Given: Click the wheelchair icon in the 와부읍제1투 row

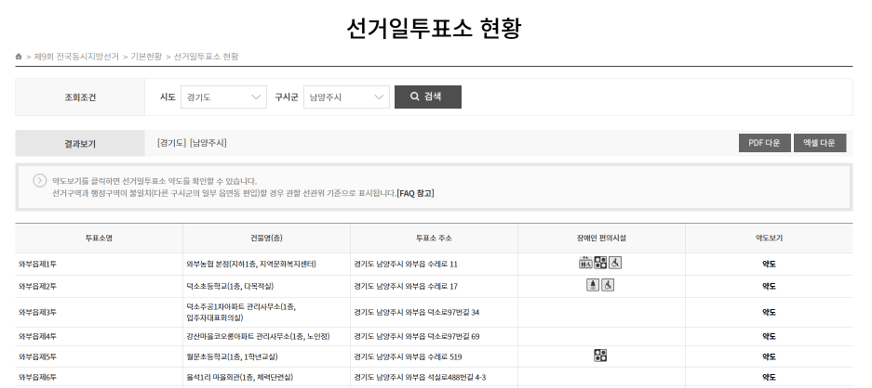Looking at the screenshot, I should coord(615,263).
